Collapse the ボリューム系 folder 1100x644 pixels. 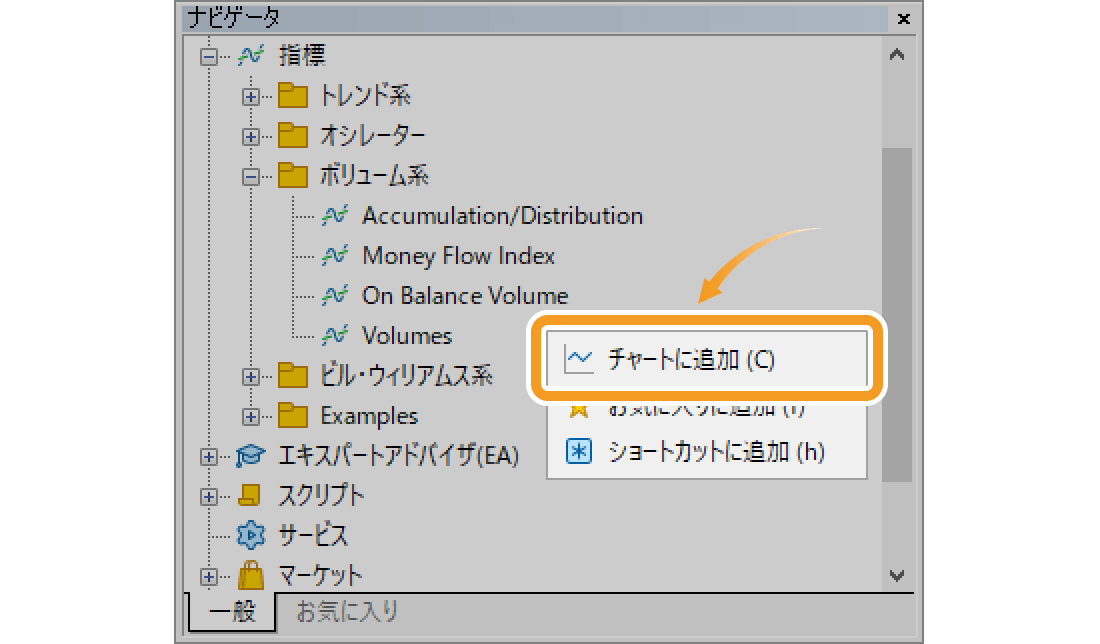click(x=250, y=176)
